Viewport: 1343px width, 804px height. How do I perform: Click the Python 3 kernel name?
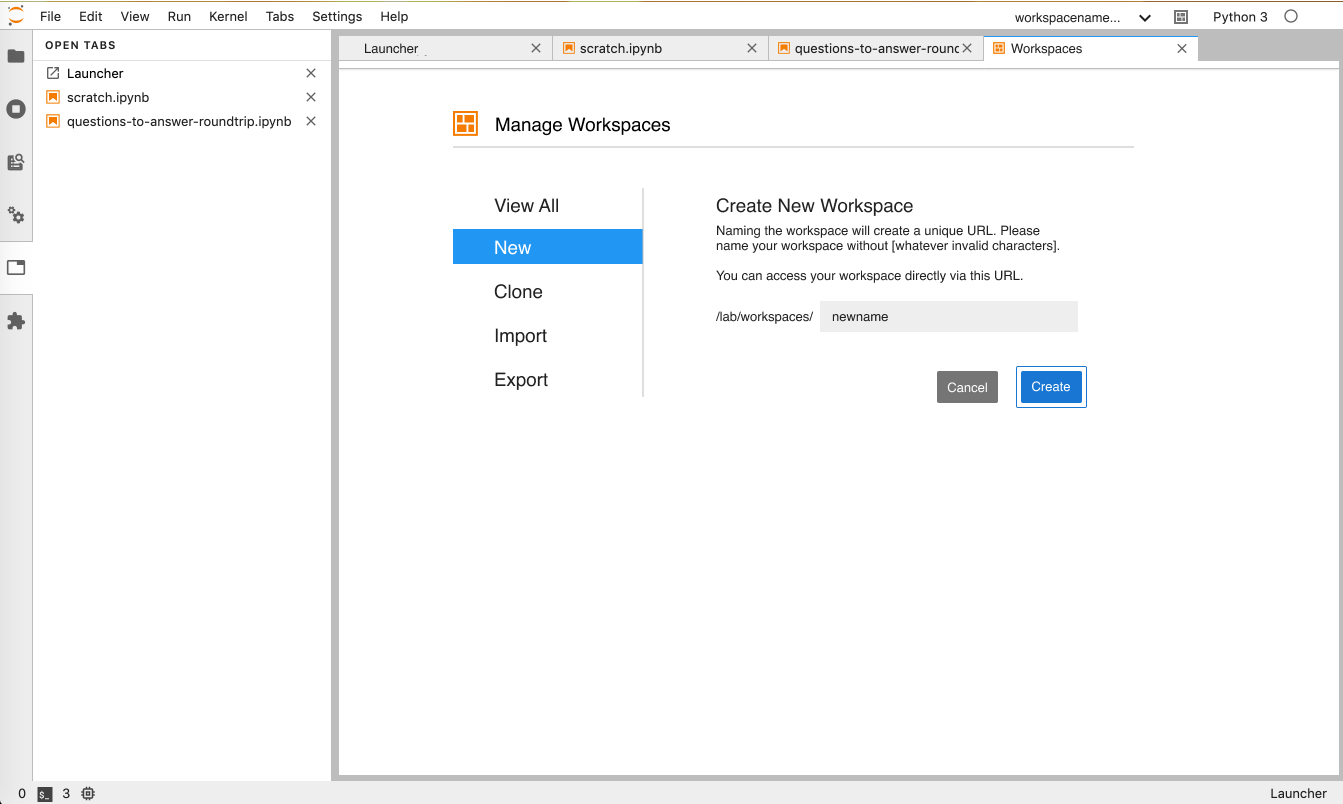click(1240, 17)
